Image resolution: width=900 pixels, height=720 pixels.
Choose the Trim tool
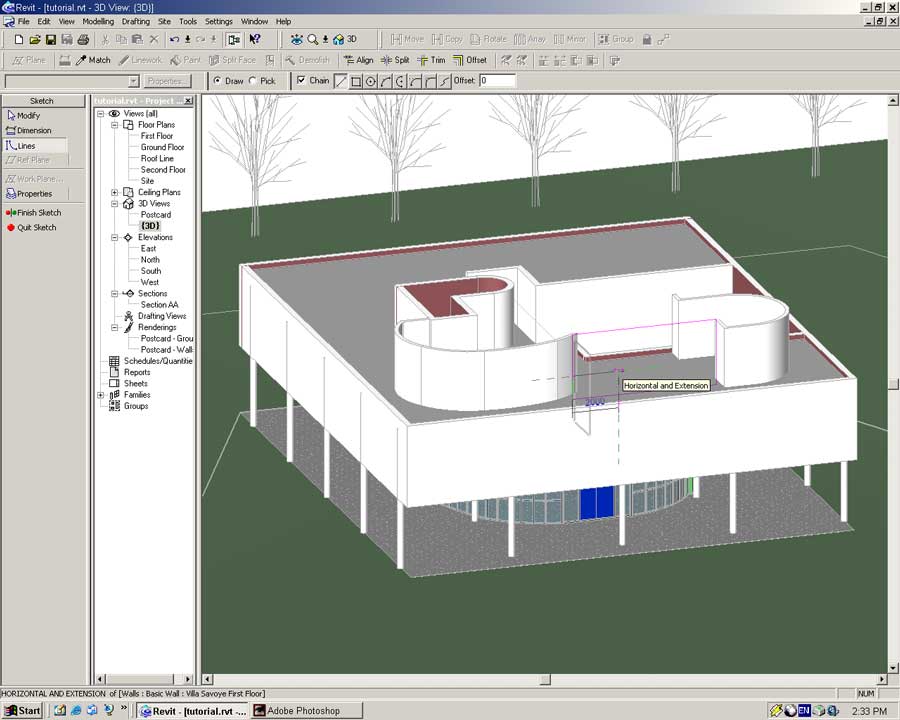click(x=431, y=60)
